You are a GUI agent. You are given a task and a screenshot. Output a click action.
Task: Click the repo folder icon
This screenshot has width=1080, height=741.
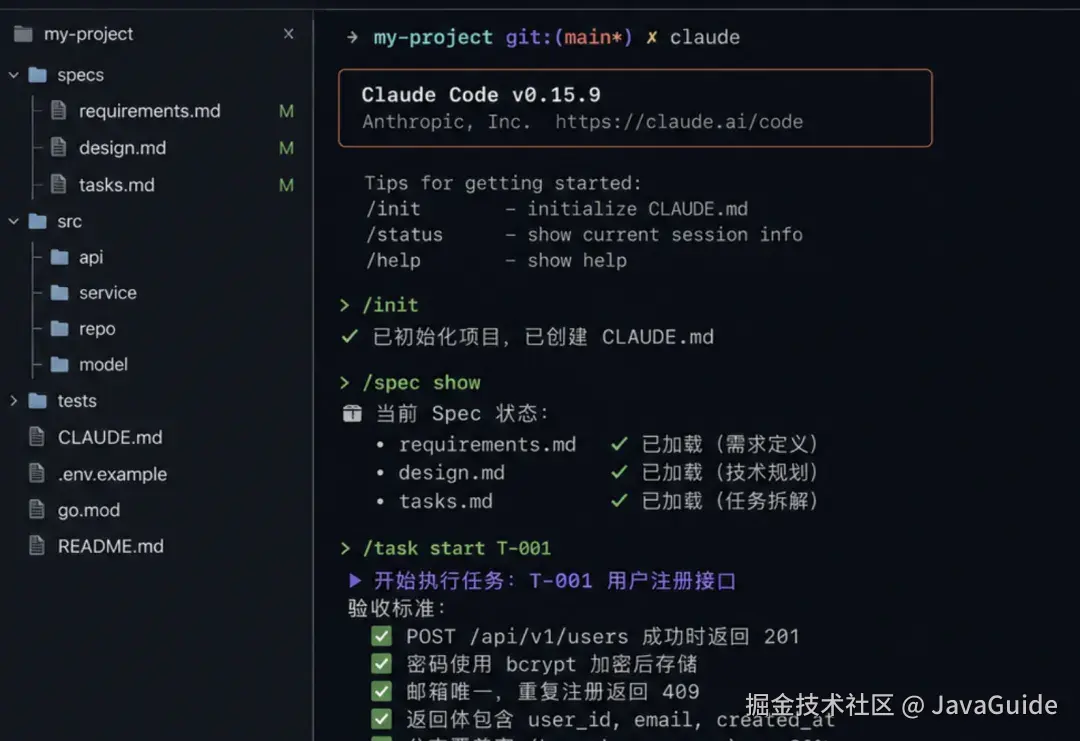(60, 328)
